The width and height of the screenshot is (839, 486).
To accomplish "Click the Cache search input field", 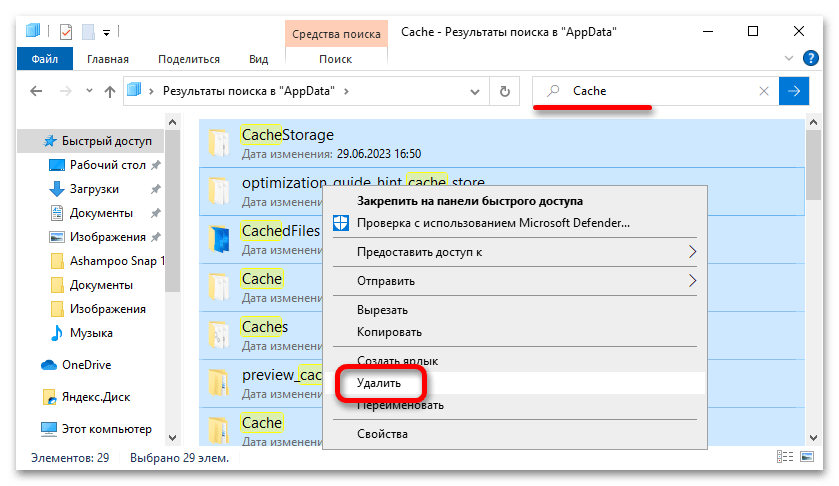I will pyautogui.click(x=660, y=91).
